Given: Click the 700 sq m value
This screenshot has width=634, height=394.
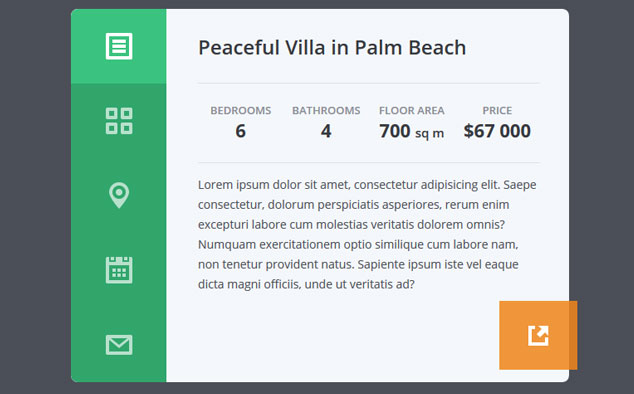Looking at the screenshot, I should tap(412, 131).
